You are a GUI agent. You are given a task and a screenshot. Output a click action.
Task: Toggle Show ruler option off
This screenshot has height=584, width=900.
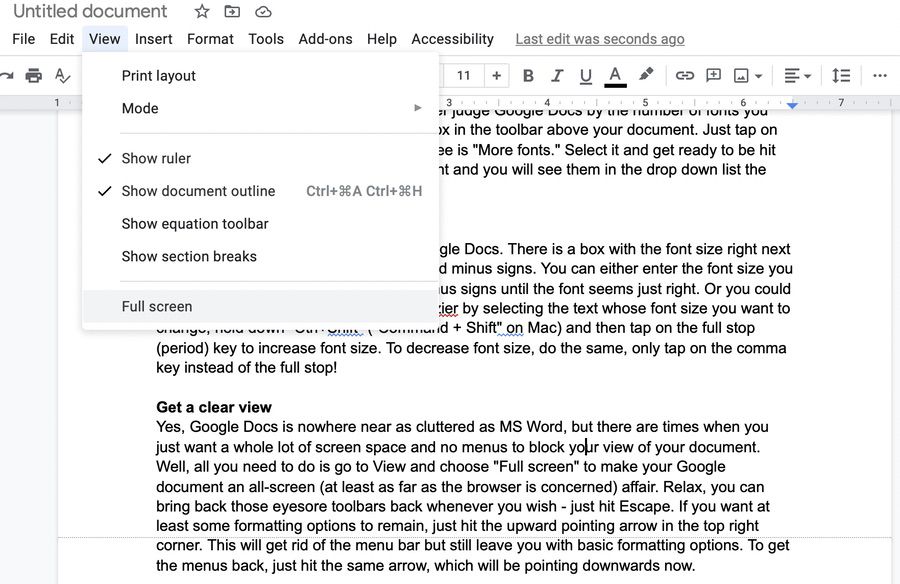tap(261, 158)
